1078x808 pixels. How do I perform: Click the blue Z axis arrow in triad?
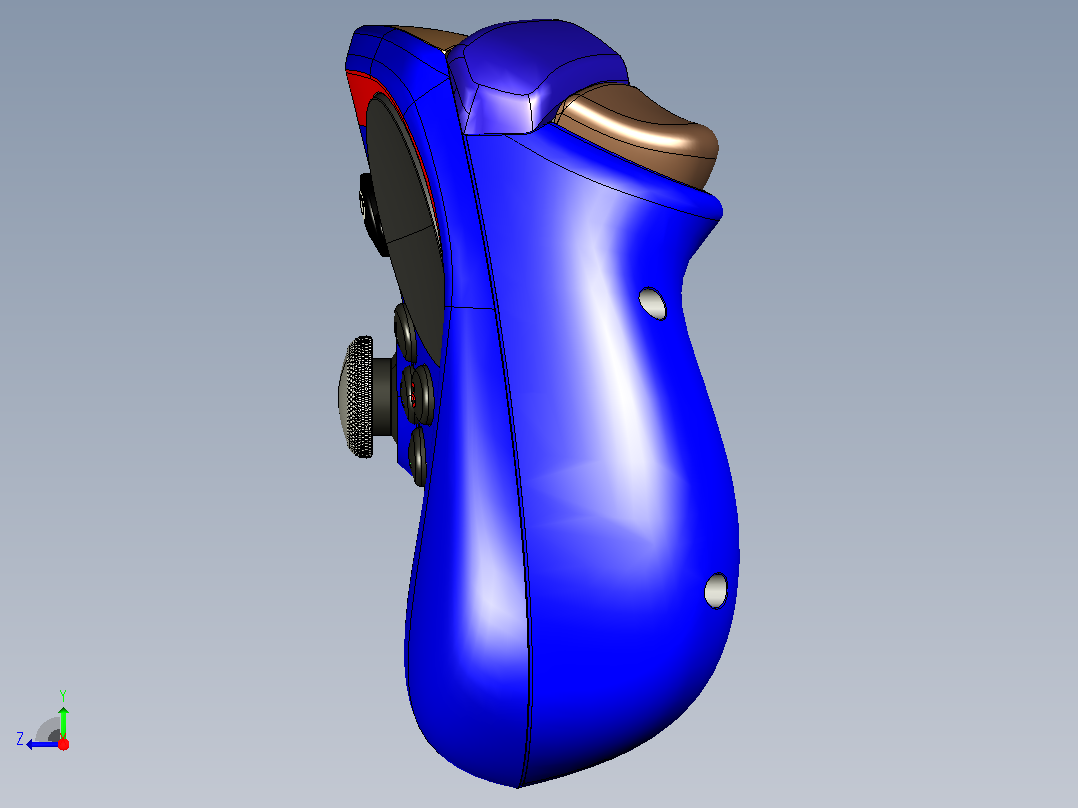coord(43,744)
